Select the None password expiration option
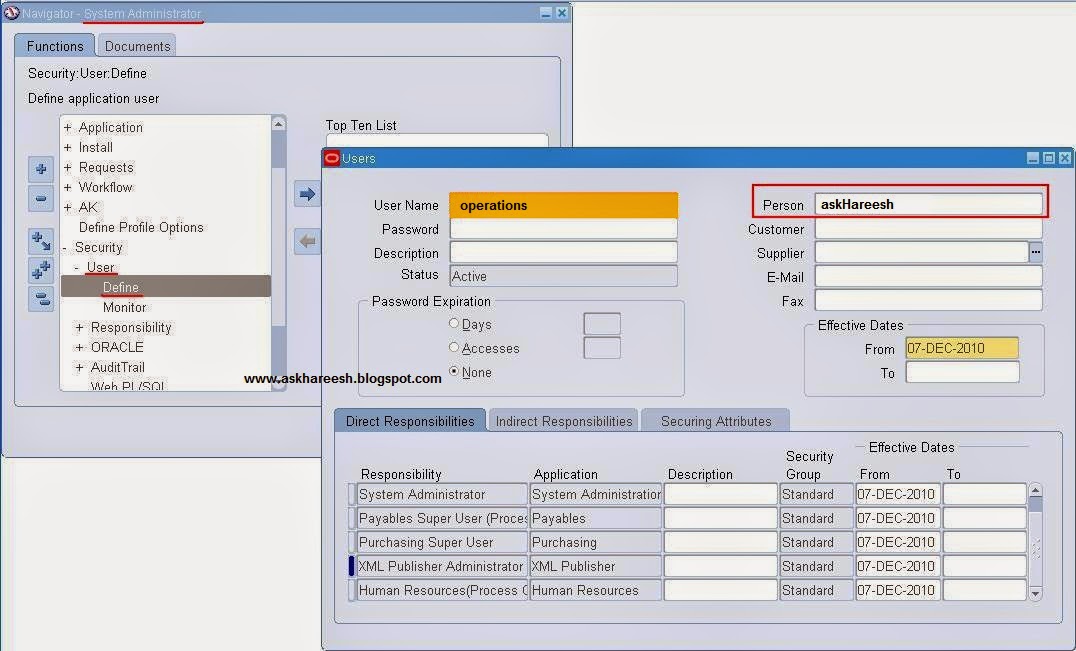Viewport: 1076px width, 651px height. (x=454, y=371)
